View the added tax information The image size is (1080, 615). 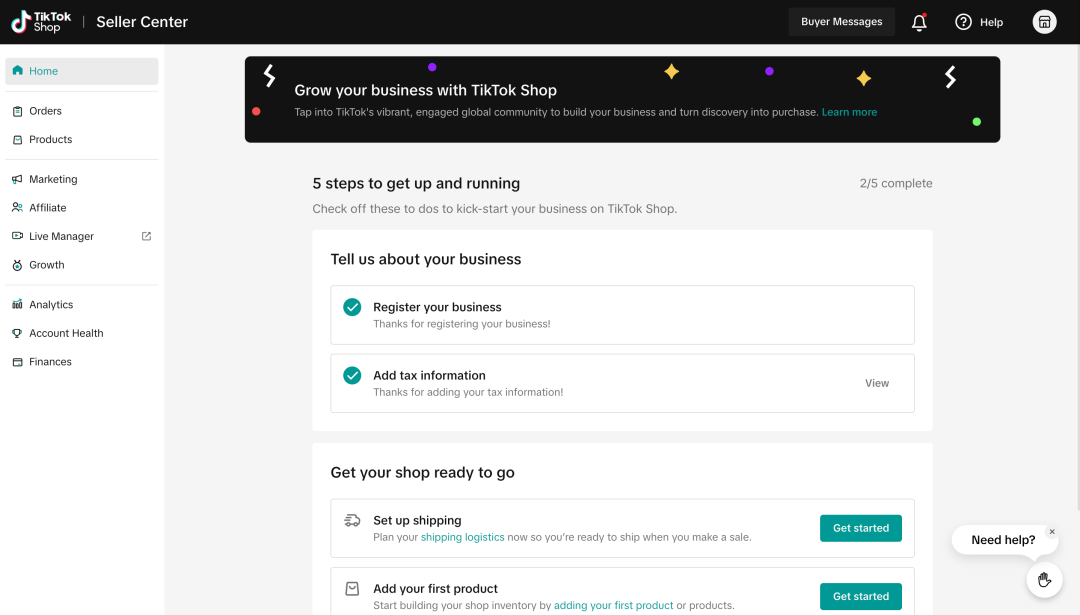pyautogui.click(x=876, y=383)
